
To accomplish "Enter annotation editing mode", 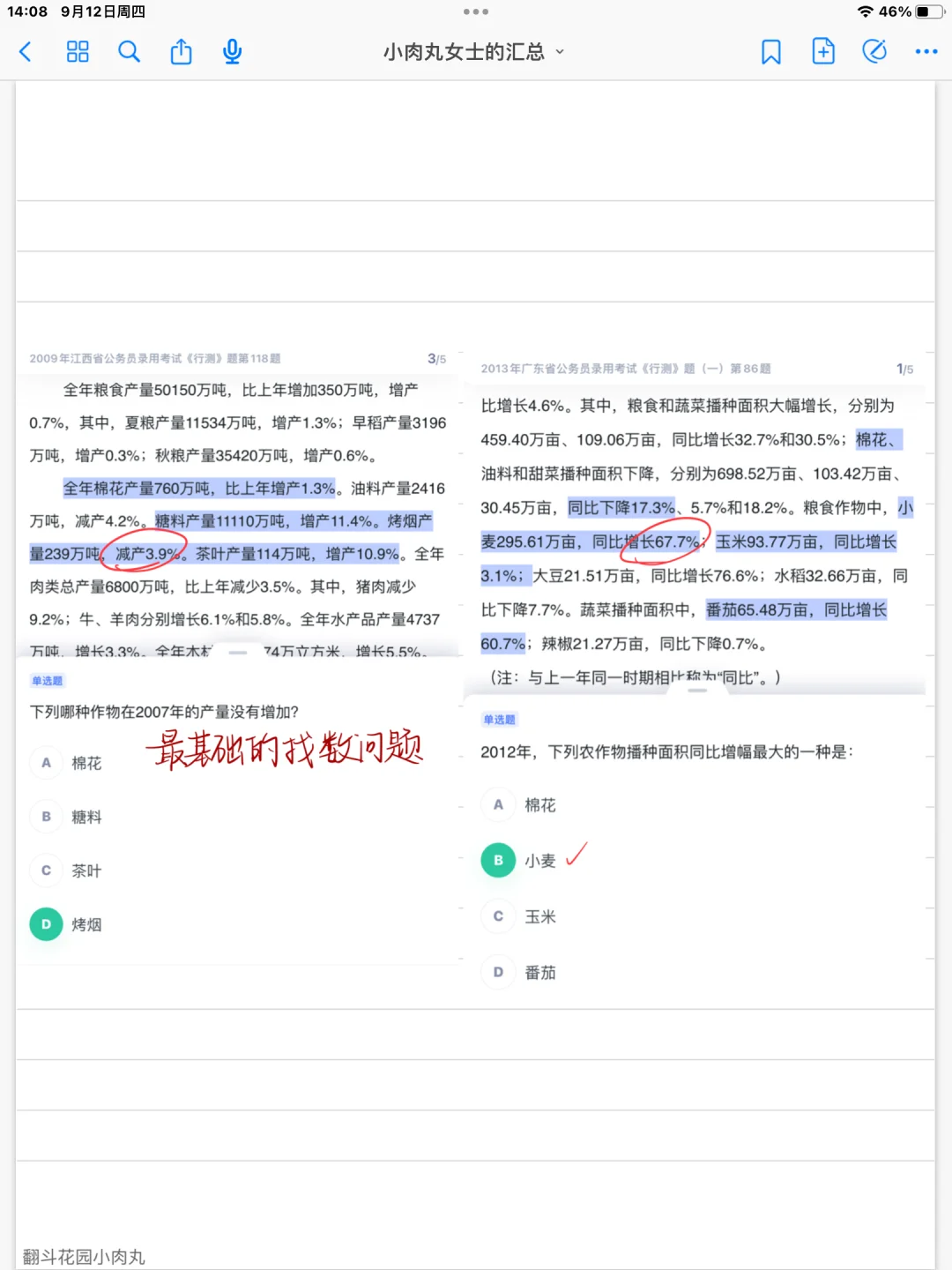I will pos(874,52).
